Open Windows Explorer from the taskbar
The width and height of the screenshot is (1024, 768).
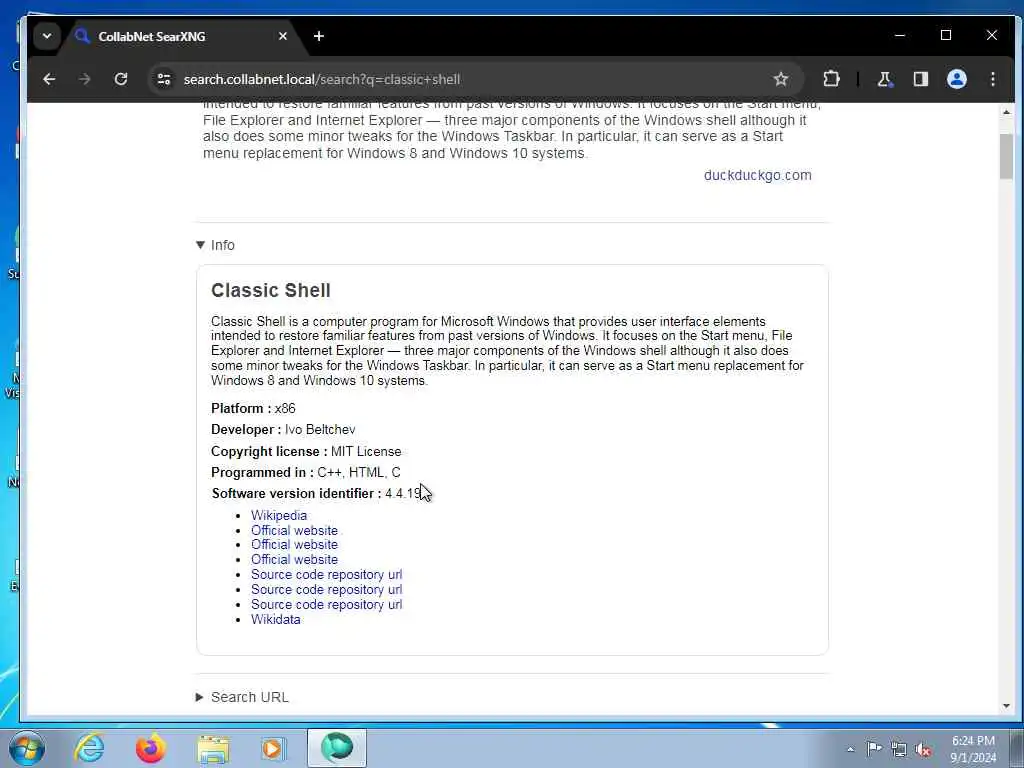coord(213,748)
